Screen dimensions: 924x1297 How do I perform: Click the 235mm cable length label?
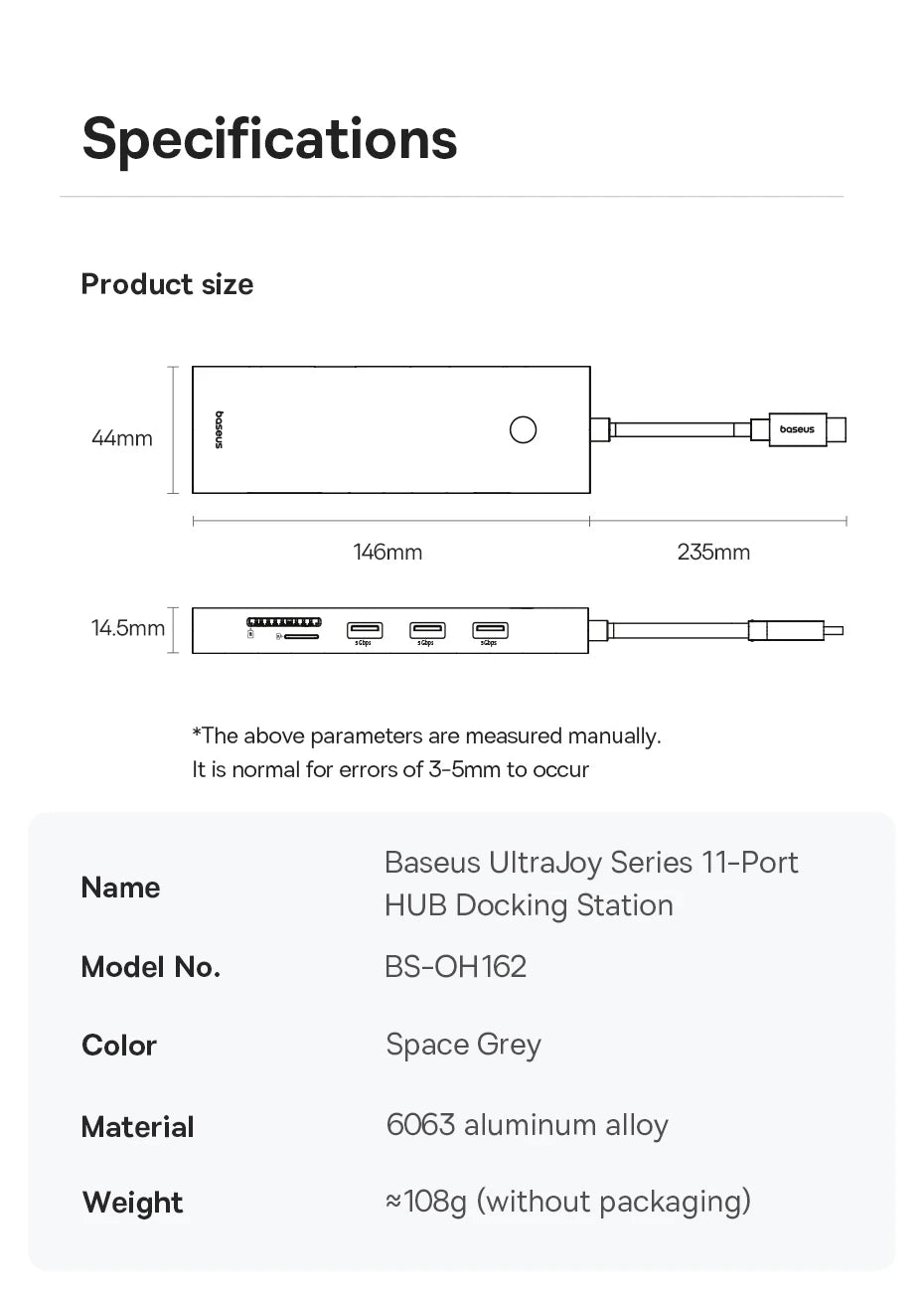point(713,552)
